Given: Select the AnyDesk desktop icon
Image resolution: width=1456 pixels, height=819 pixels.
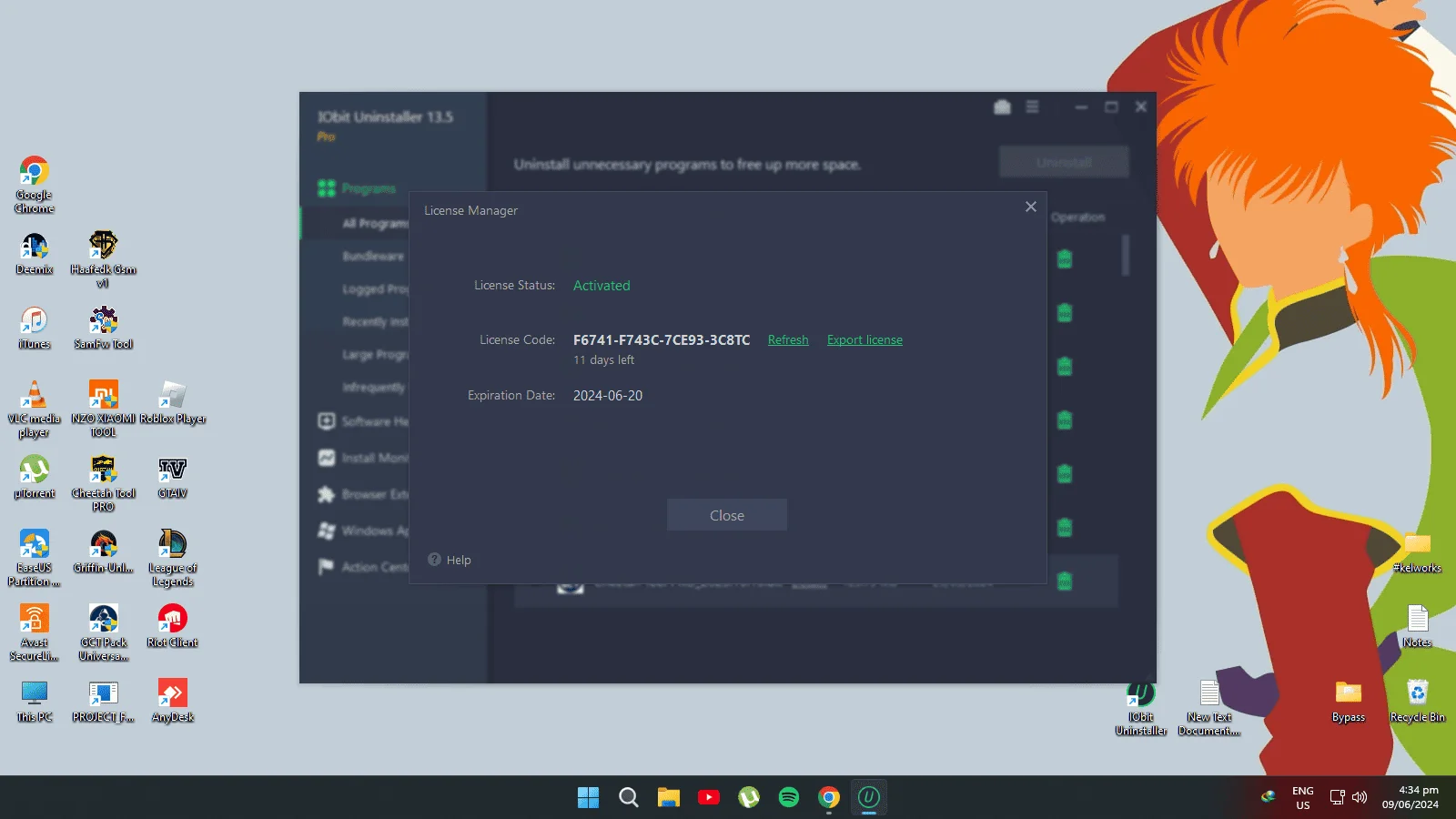Looking at the screenshot, I should [x=172, y=701].
